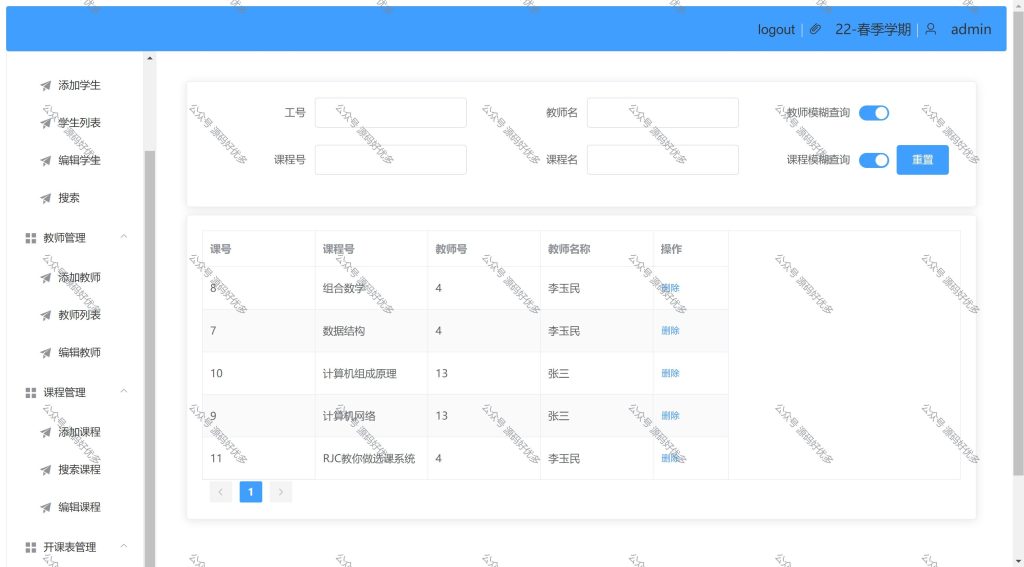Go to previous page with the left arrow
1024x567 pixels.
tap(221, 492)
